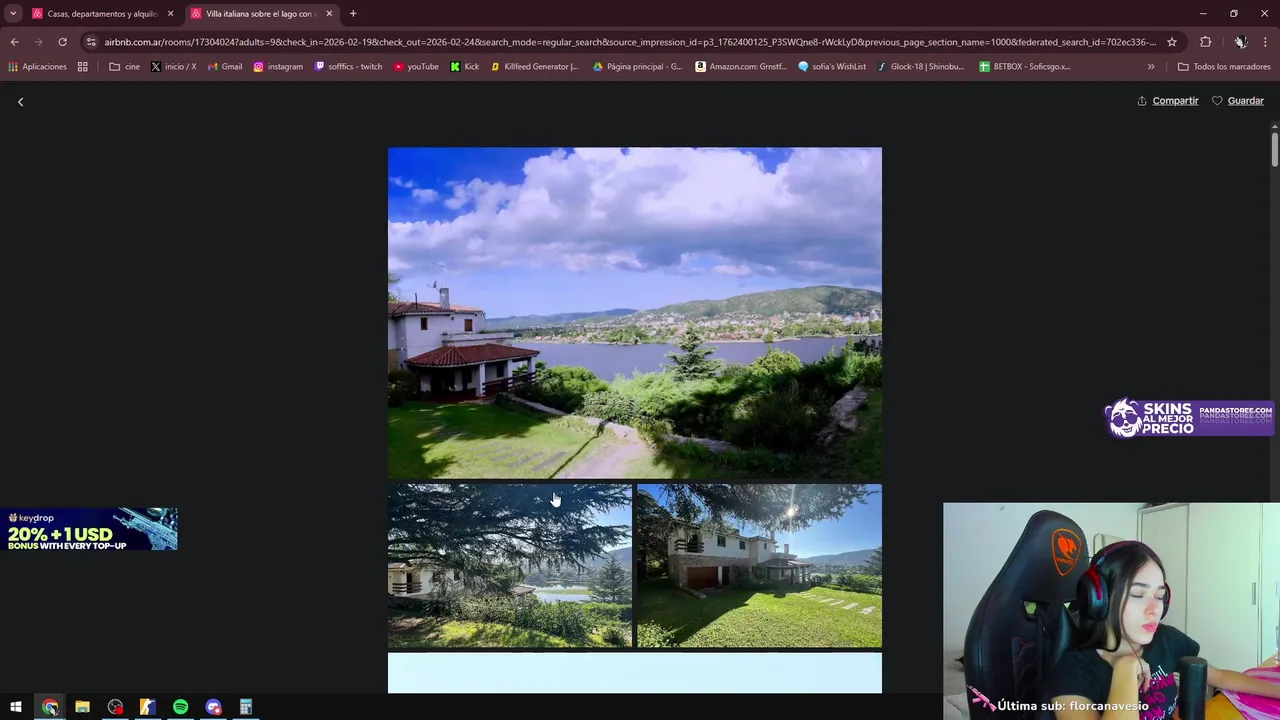1280x720 pixels.
Task: Open the Todos los marcadores folder
Action: pyautogui.click(x=1224, y=67)
